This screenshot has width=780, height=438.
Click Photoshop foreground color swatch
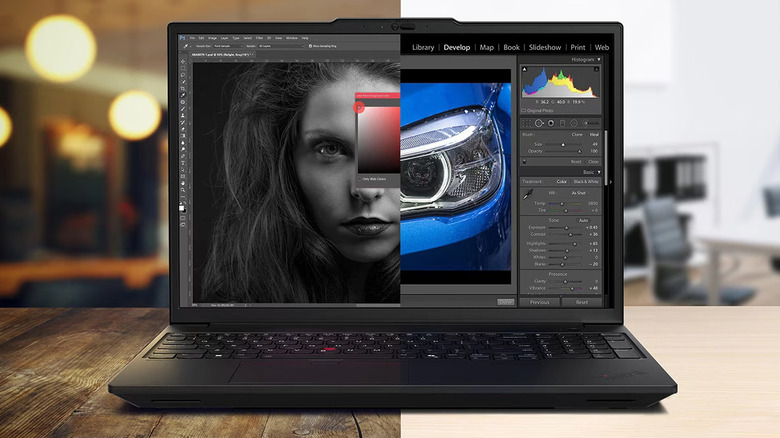[x=182, y=209]
